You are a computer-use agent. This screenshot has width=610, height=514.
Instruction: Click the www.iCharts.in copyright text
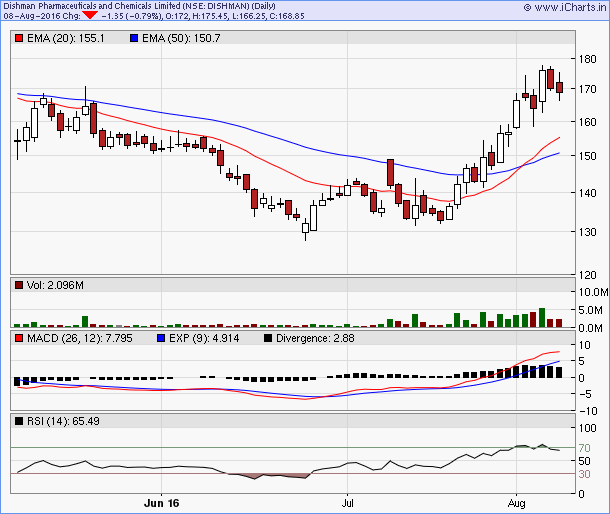565,7
